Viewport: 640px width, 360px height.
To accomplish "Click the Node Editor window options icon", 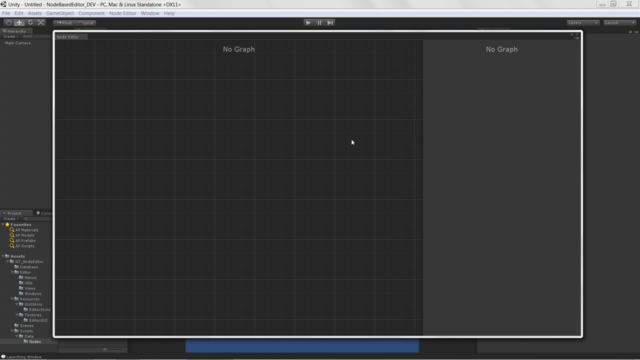I will tap(577, 37).
